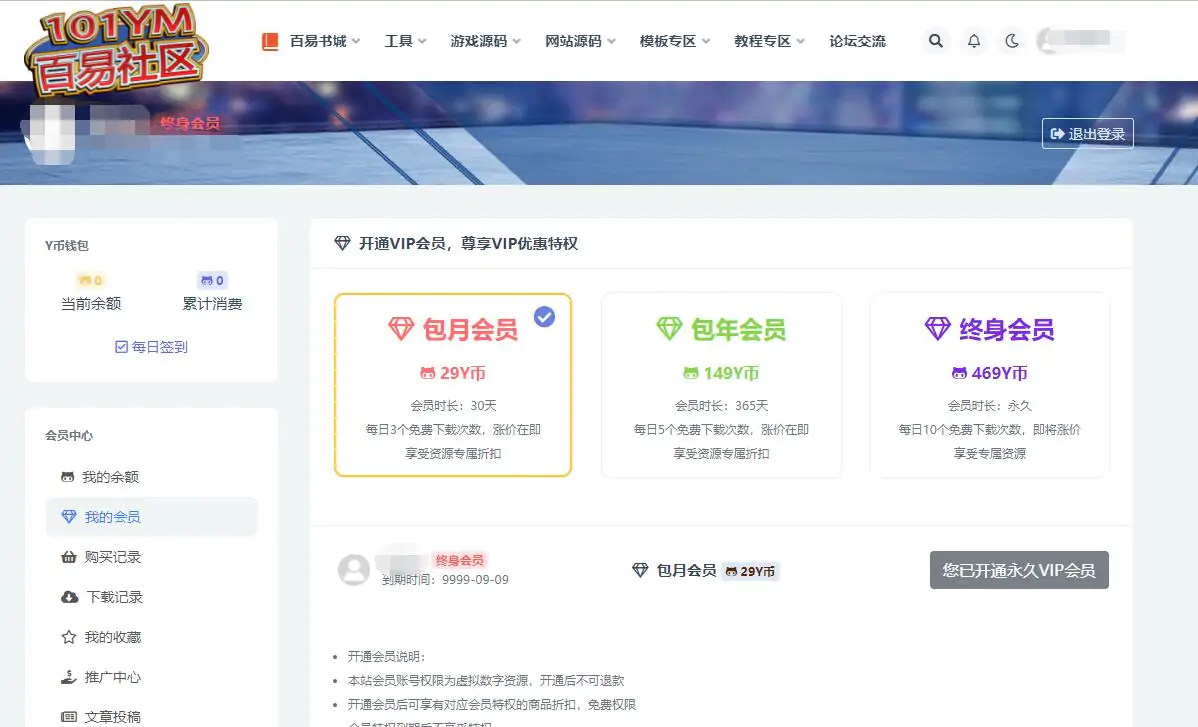The width and height of the screenshot is (1198, 727).
Task: Open 推广中心 in the sidebar
Action: pos(151,677)
